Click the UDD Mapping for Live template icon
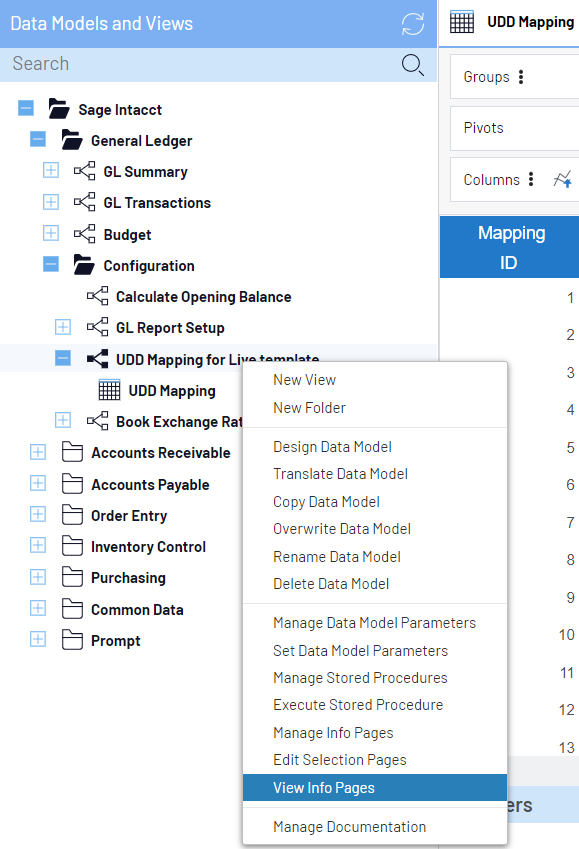Screen dimensions: 579x849 click(x=97, y=358)
